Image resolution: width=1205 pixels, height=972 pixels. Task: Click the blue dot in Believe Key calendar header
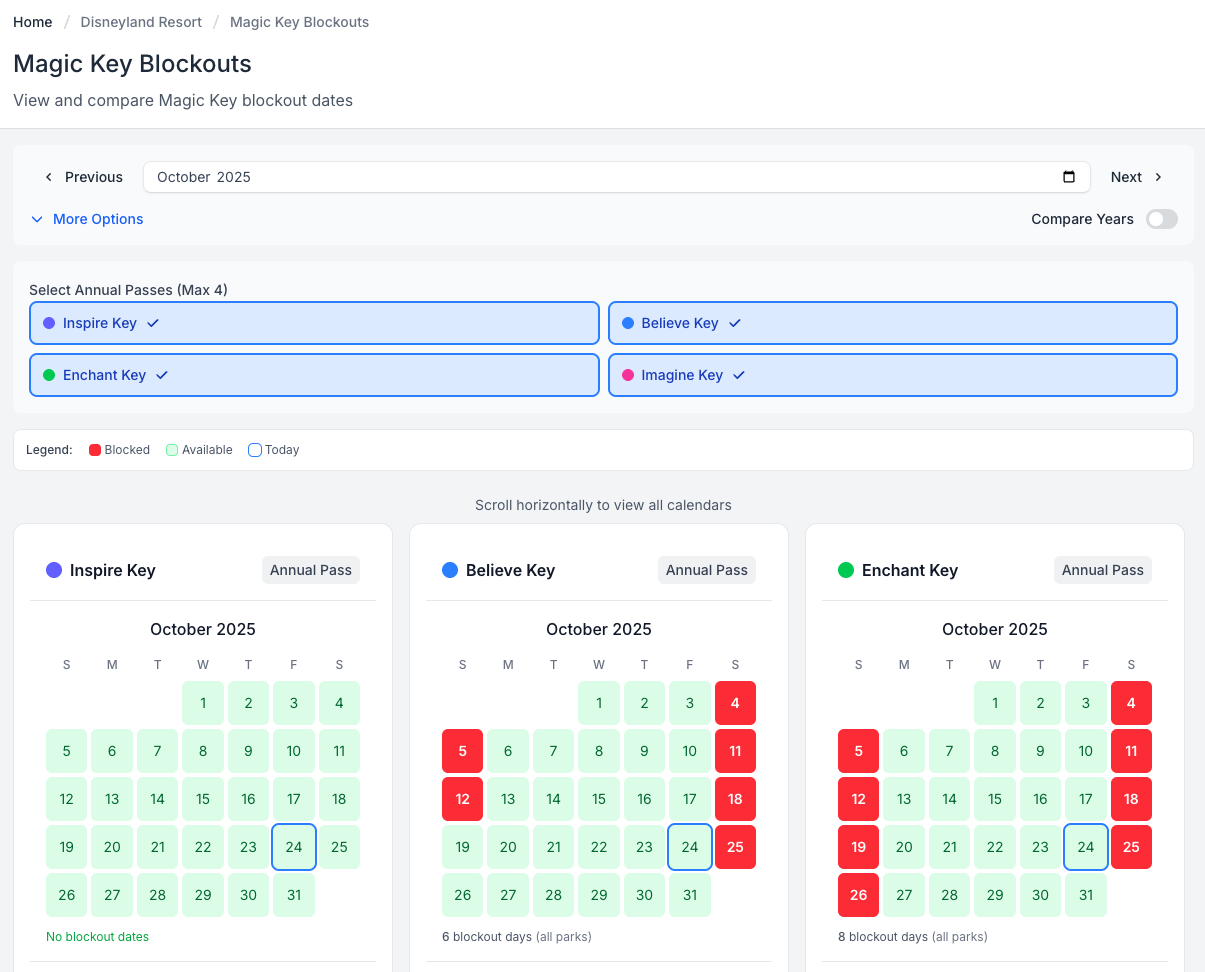point(450,570)
